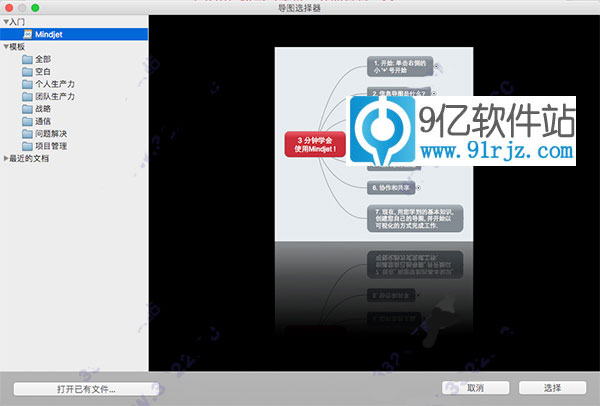Collapse the 模板 disclosure triangle
600x406 pixels.
[x=5, y=47]
